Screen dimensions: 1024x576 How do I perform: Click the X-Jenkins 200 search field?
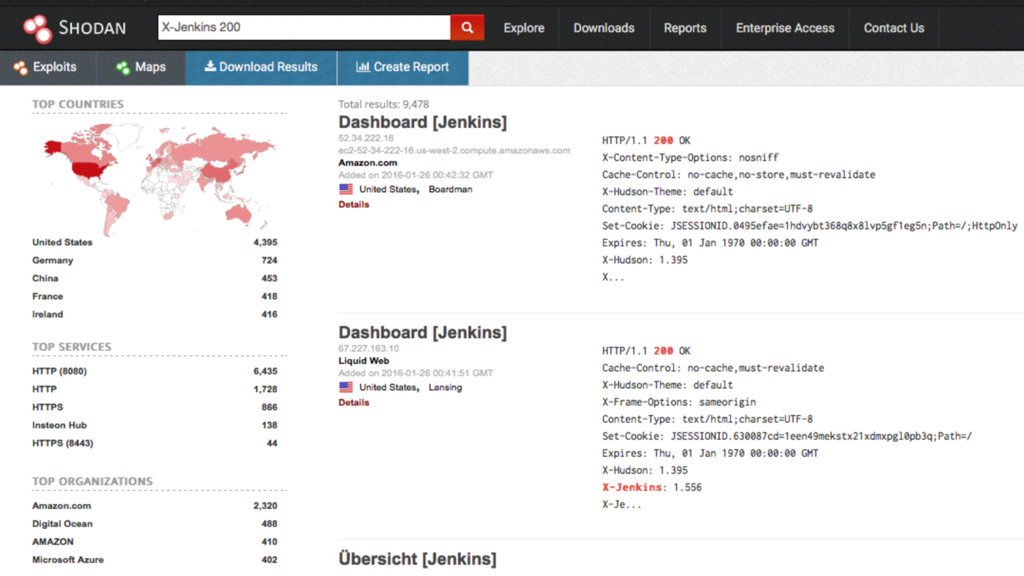[x=304, y=27]
